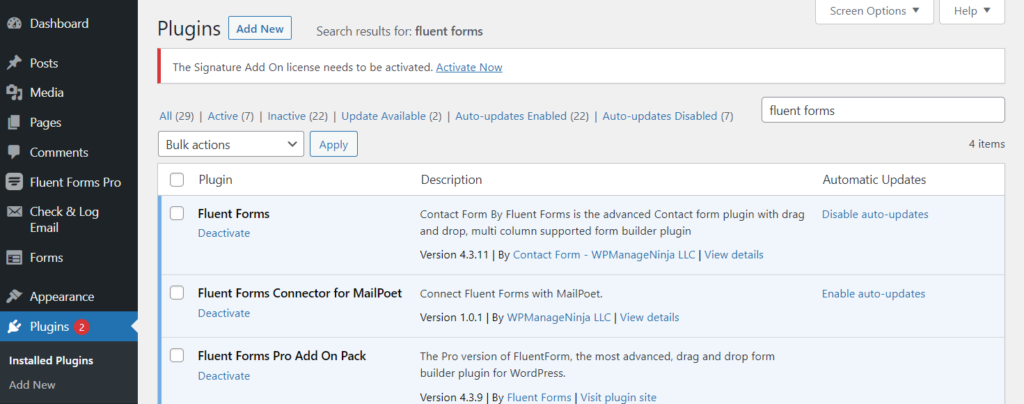Open Media menu item
1024x404 pixels.
46,93
